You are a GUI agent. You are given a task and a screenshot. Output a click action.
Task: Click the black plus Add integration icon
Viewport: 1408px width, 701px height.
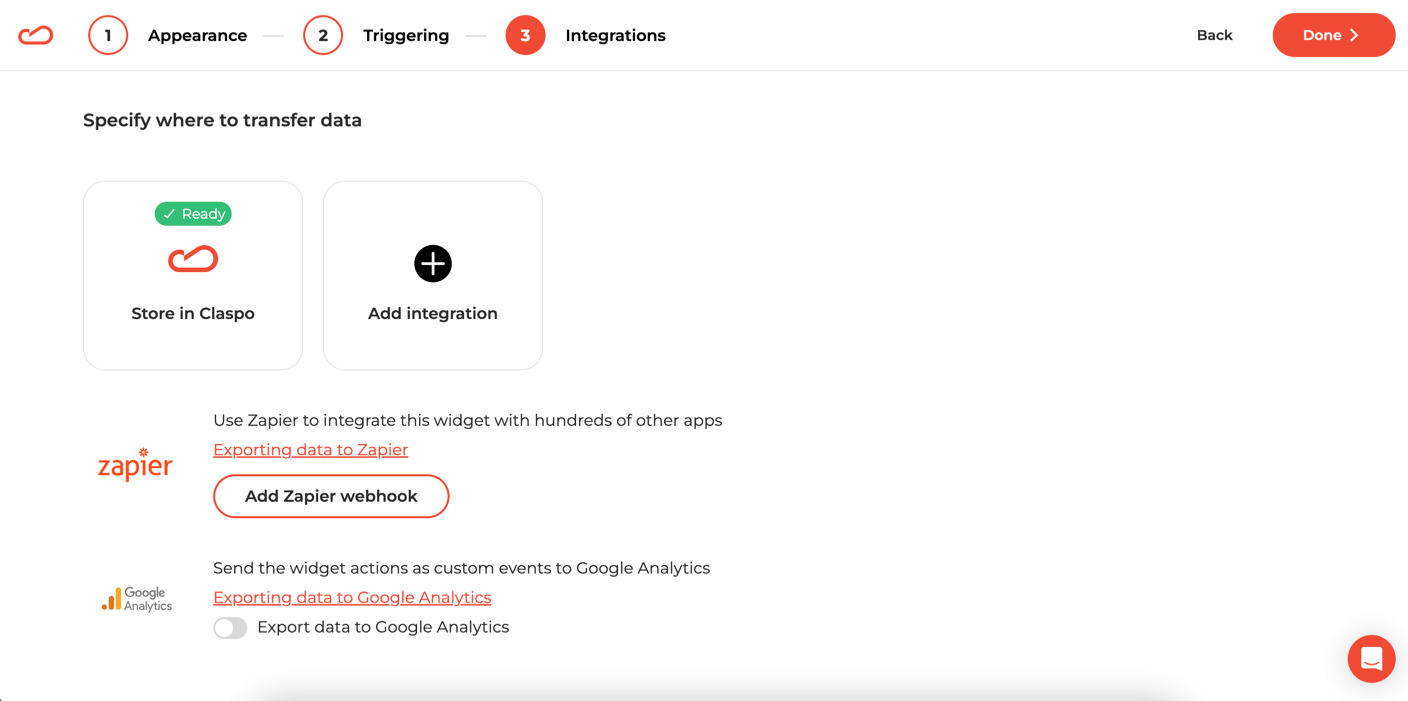pyautogui.click(x=433, y=263)
